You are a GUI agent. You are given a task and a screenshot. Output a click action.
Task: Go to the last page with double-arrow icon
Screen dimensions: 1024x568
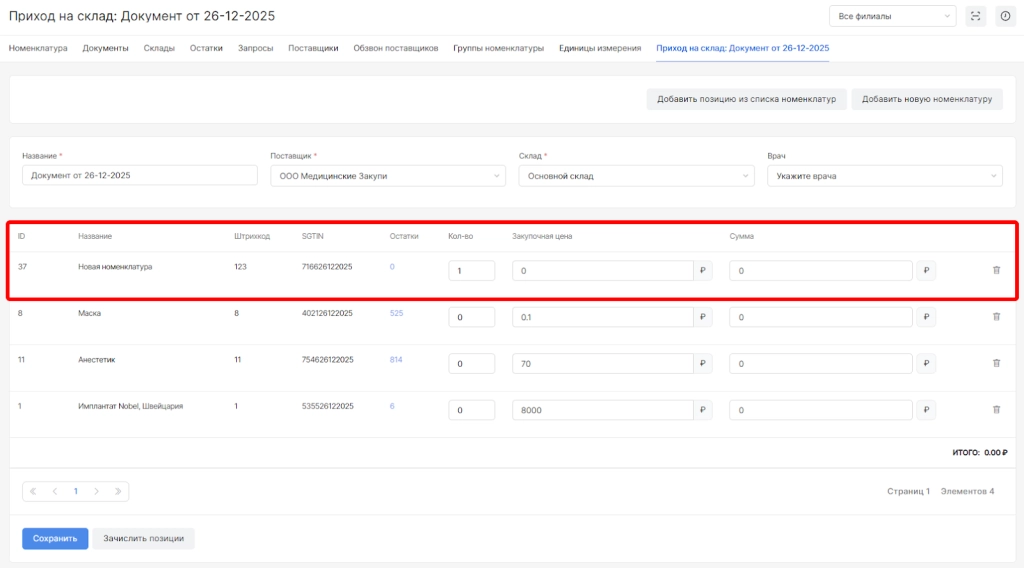click(x=118, y=491)
